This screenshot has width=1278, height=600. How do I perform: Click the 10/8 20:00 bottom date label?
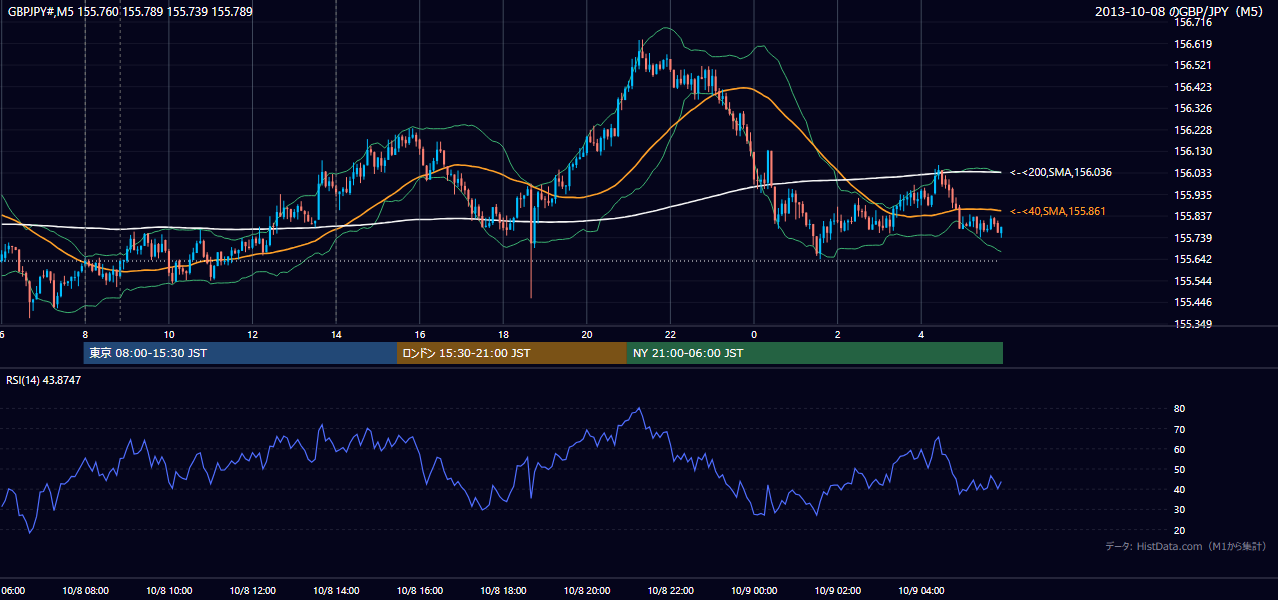(587, 591)
